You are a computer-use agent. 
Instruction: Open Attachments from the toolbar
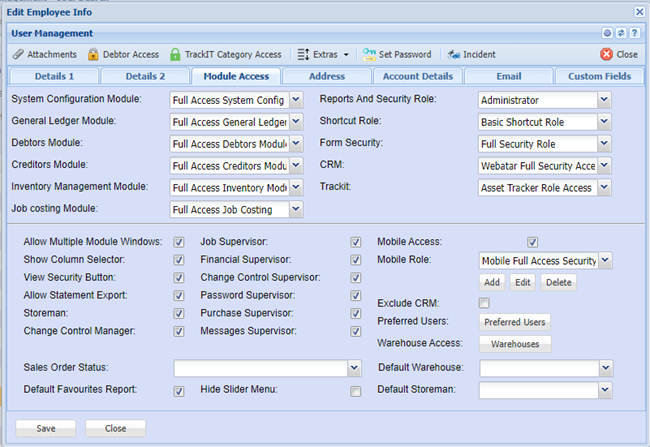[x=43, y=54]
